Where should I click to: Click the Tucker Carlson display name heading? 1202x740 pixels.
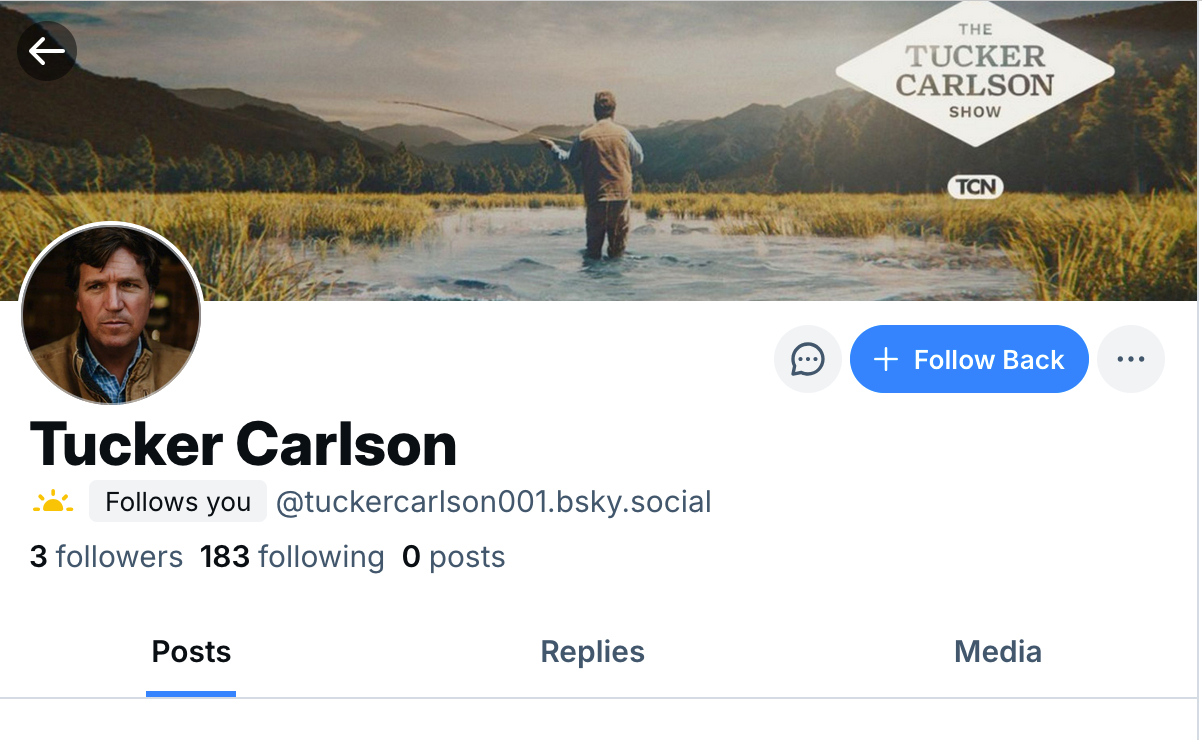[x=243, y=443]
